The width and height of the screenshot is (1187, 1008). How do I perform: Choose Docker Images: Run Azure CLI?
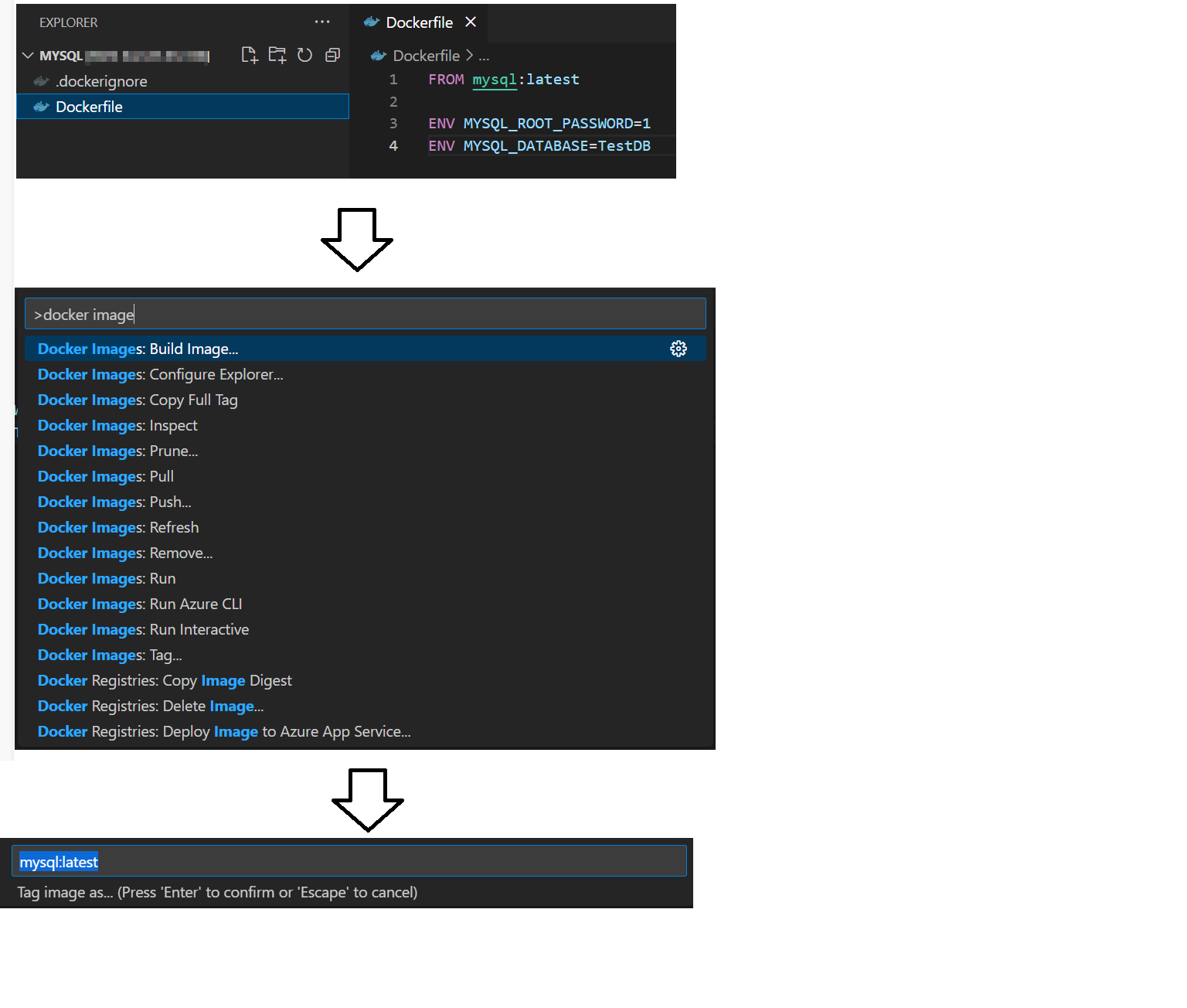tap(366, 604)
